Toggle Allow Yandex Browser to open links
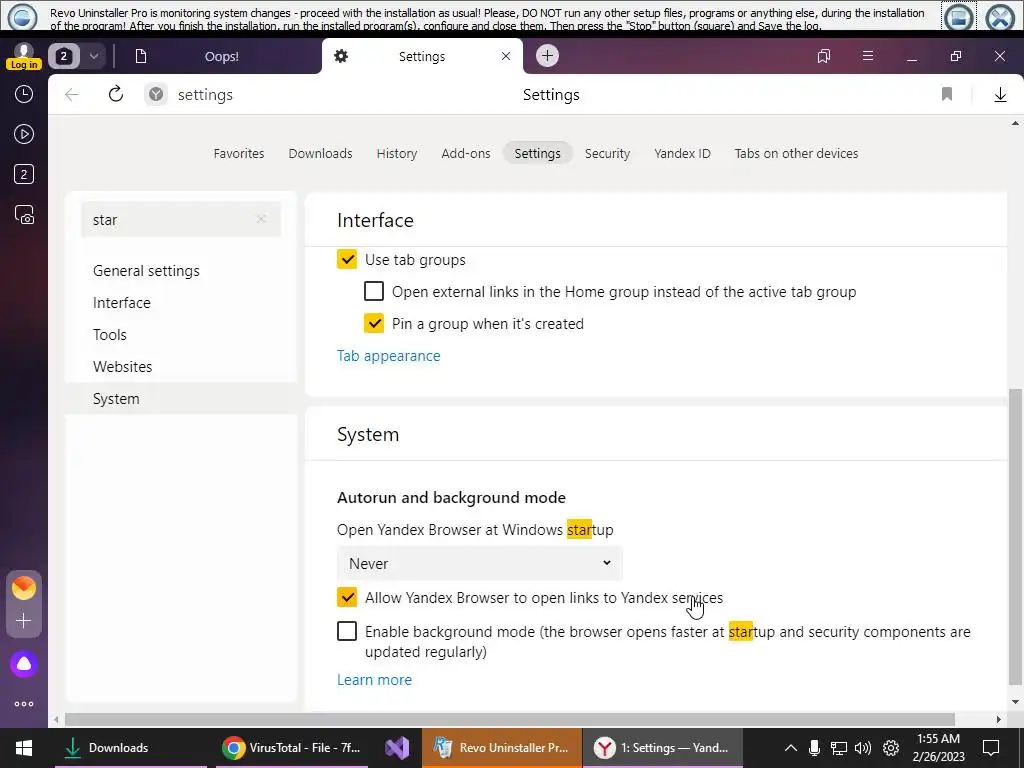 click(347, 598)
